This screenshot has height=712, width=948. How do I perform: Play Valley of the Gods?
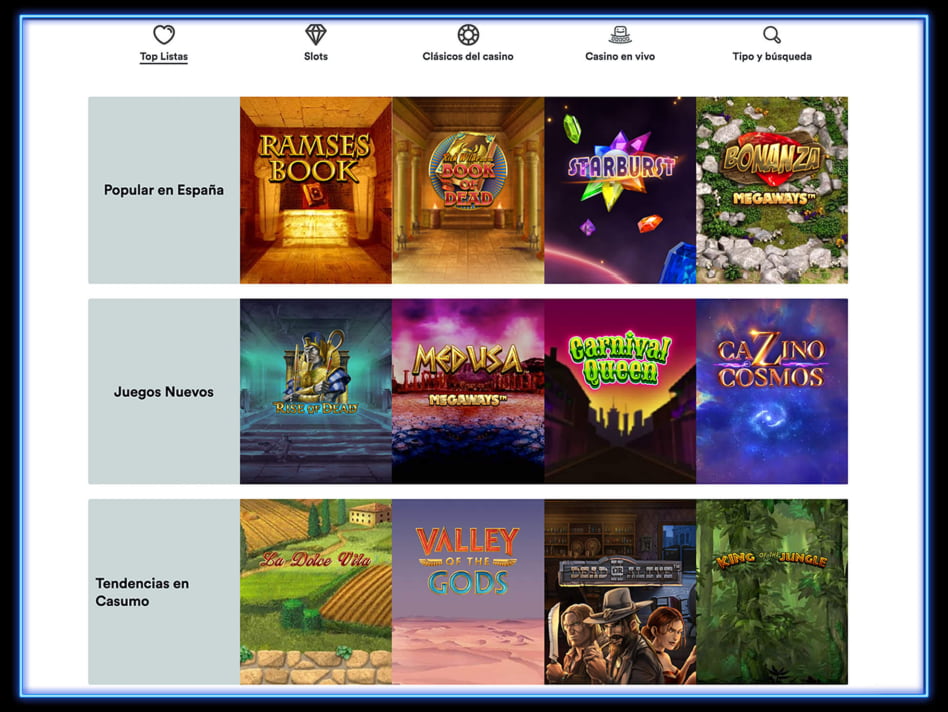point(468,592)
